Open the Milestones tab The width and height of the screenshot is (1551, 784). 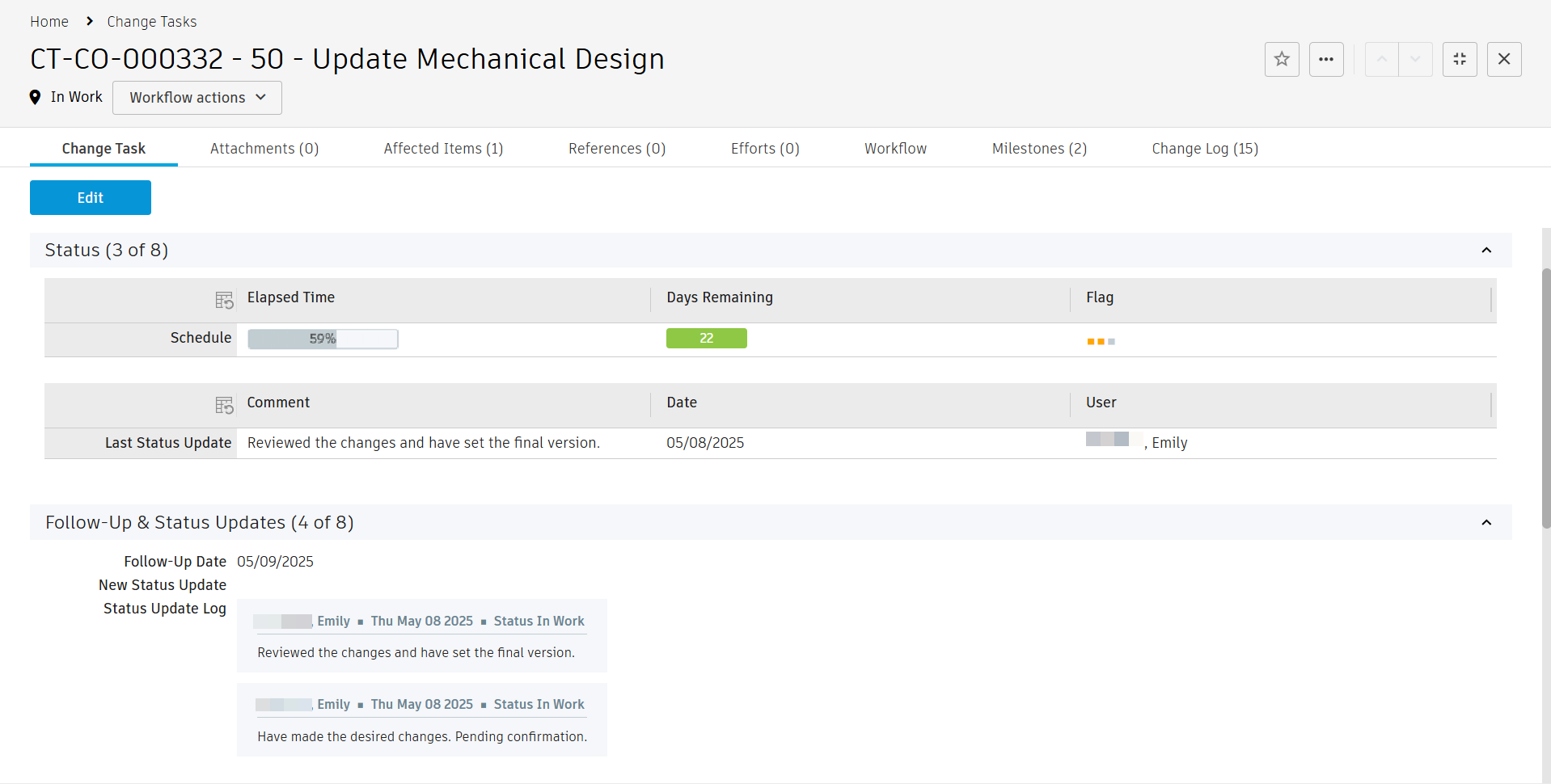[1039, 149]
